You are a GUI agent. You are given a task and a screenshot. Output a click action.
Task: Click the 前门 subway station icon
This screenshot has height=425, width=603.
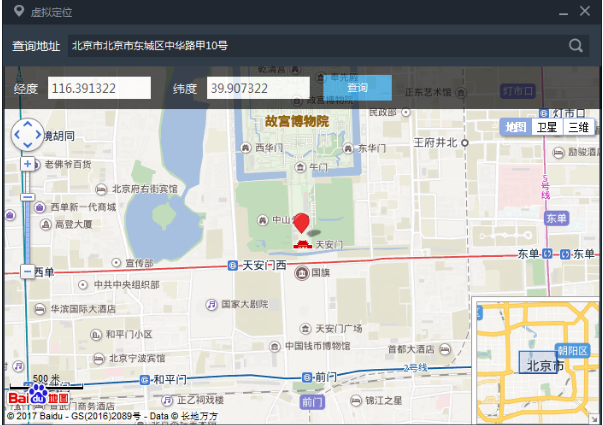click(x=306, y=377)
